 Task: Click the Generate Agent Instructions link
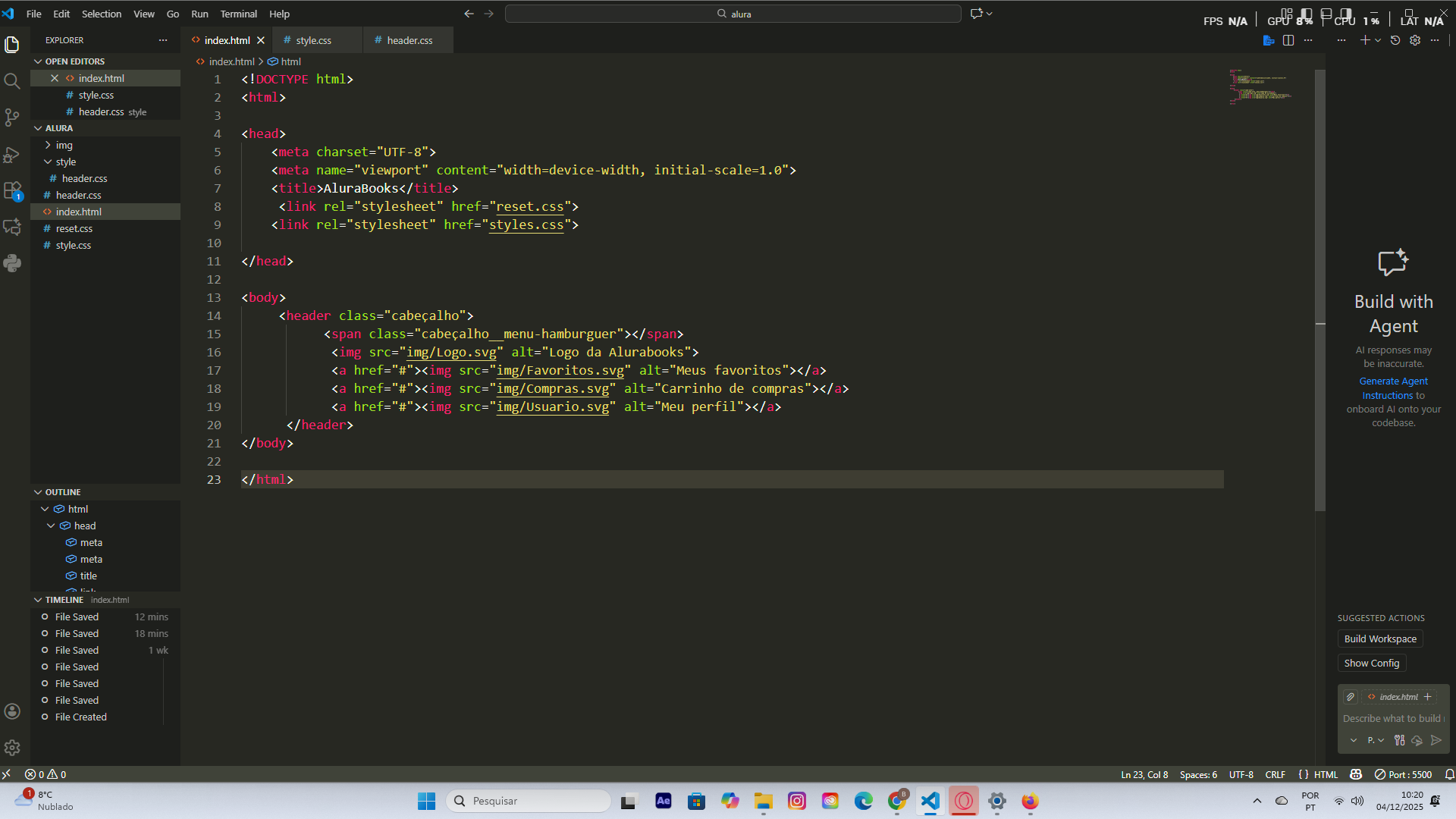pyautogui.click(x=1393, y=381)
